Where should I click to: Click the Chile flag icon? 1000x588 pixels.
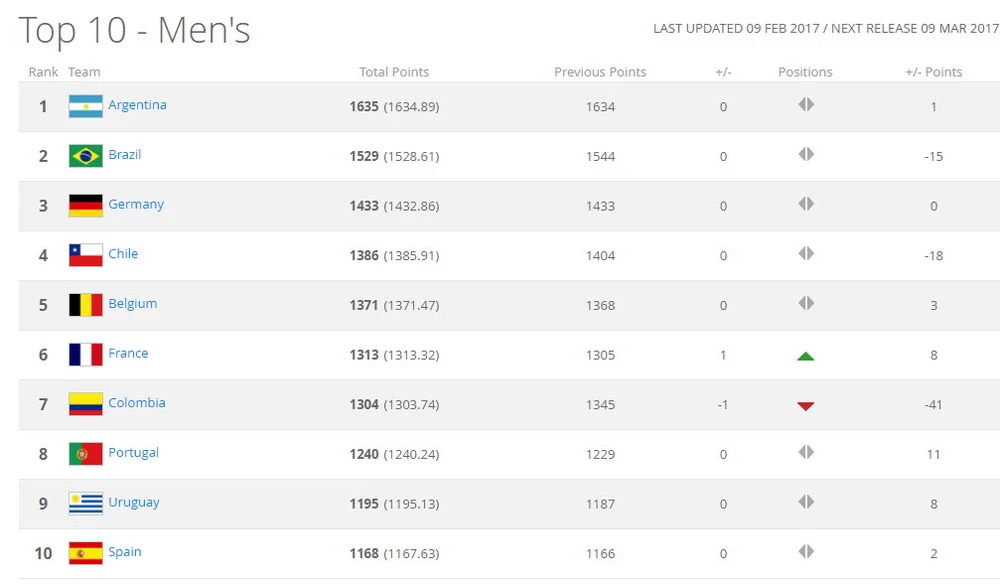[x=85, y=255]
